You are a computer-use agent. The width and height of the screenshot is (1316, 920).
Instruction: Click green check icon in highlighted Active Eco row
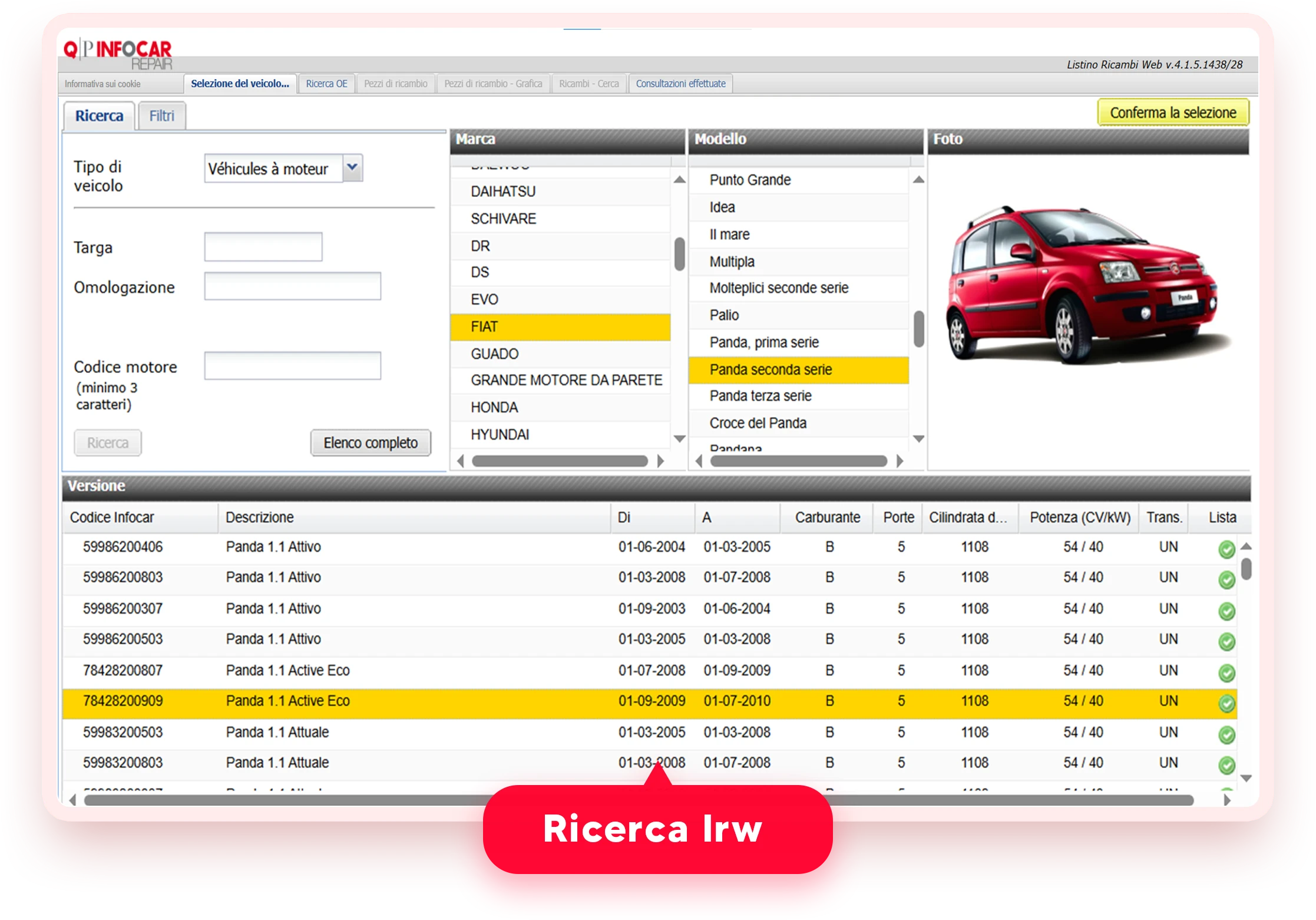1226,703
